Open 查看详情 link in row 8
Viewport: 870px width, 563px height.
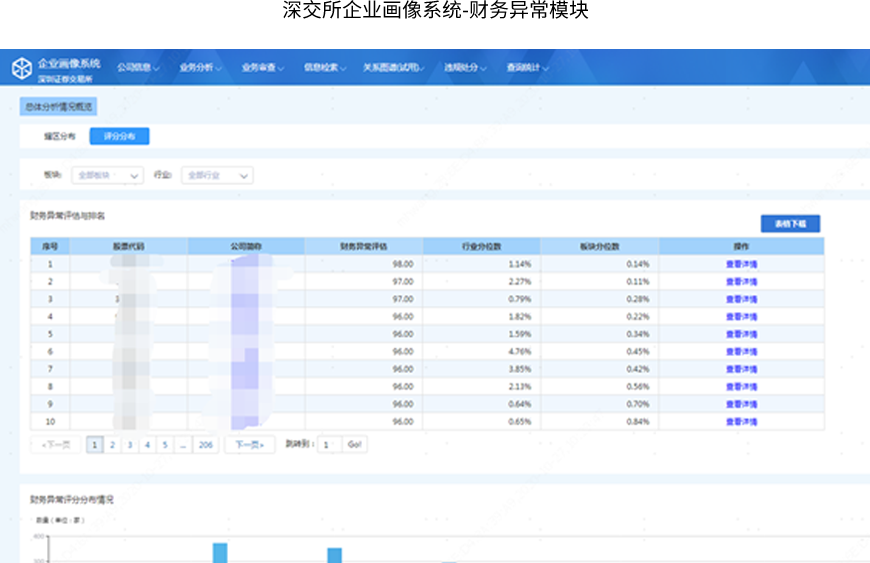(x=741, y=387)
